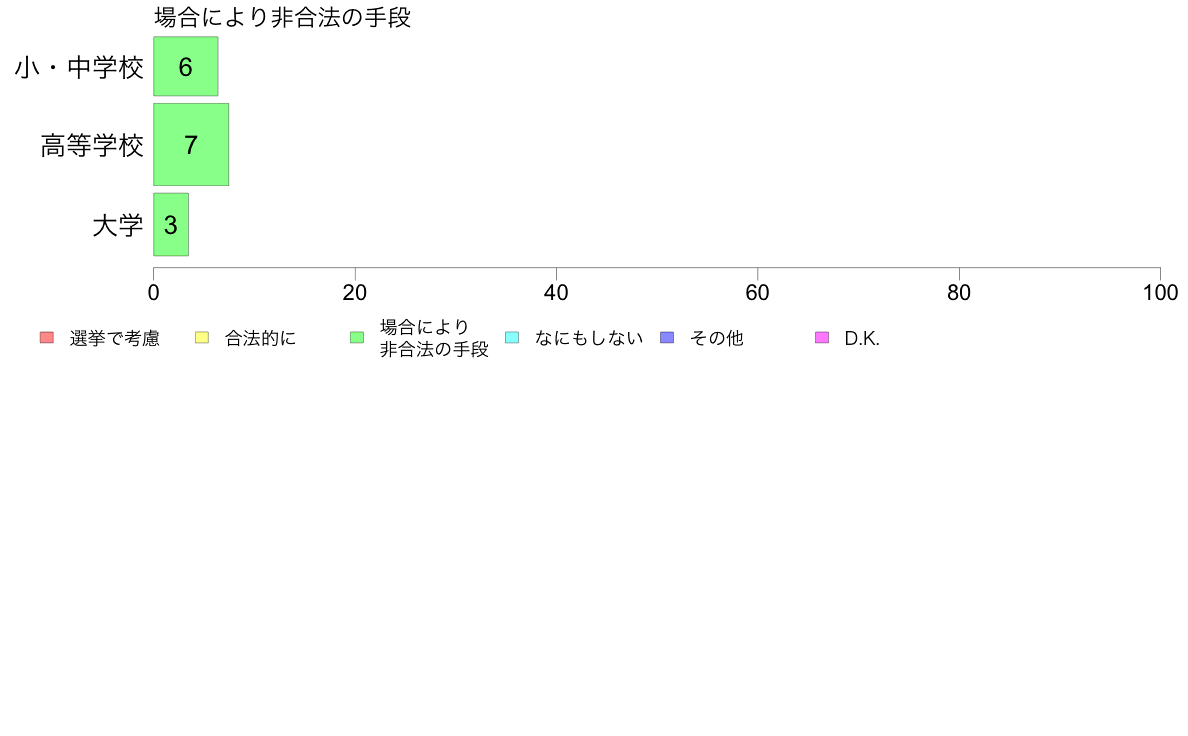This screenshot has height=736, width=1188.
Task: Select the 大学 bar showing 3
Action: 171,225
